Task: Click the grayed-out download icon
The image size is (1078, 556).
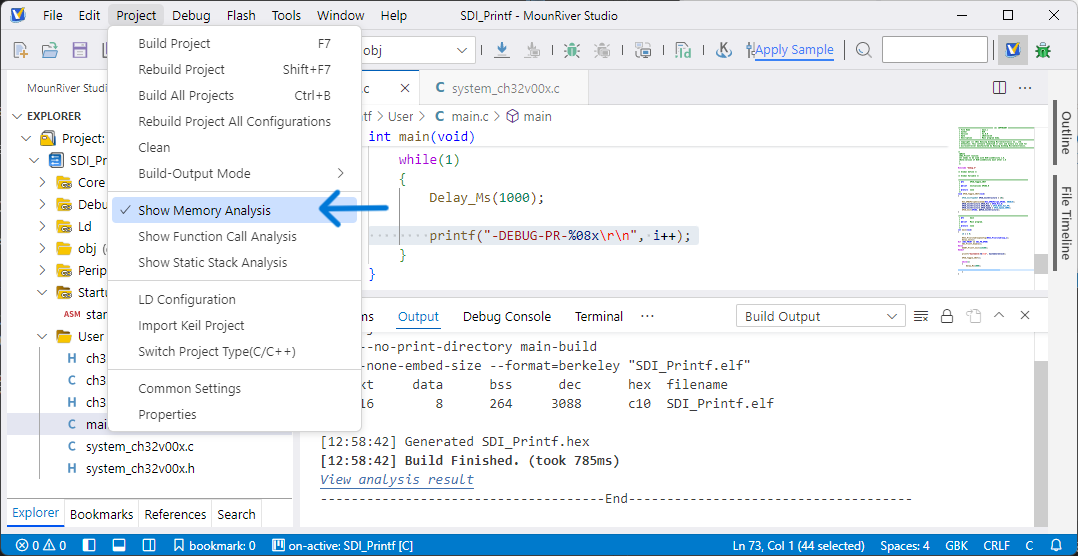Action: (x=533, y=50)
